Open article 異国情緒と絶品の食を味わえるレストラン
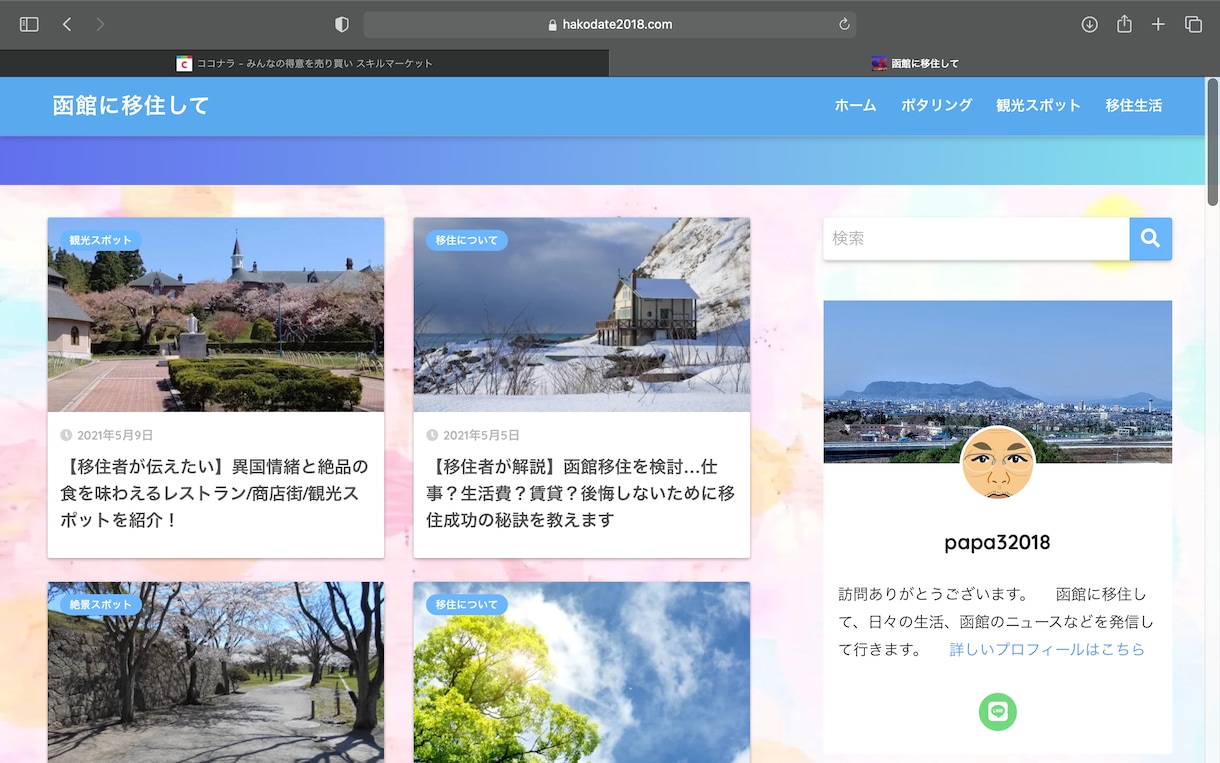The height and width of the screenshot is (763, 1220). click(214, 493)
